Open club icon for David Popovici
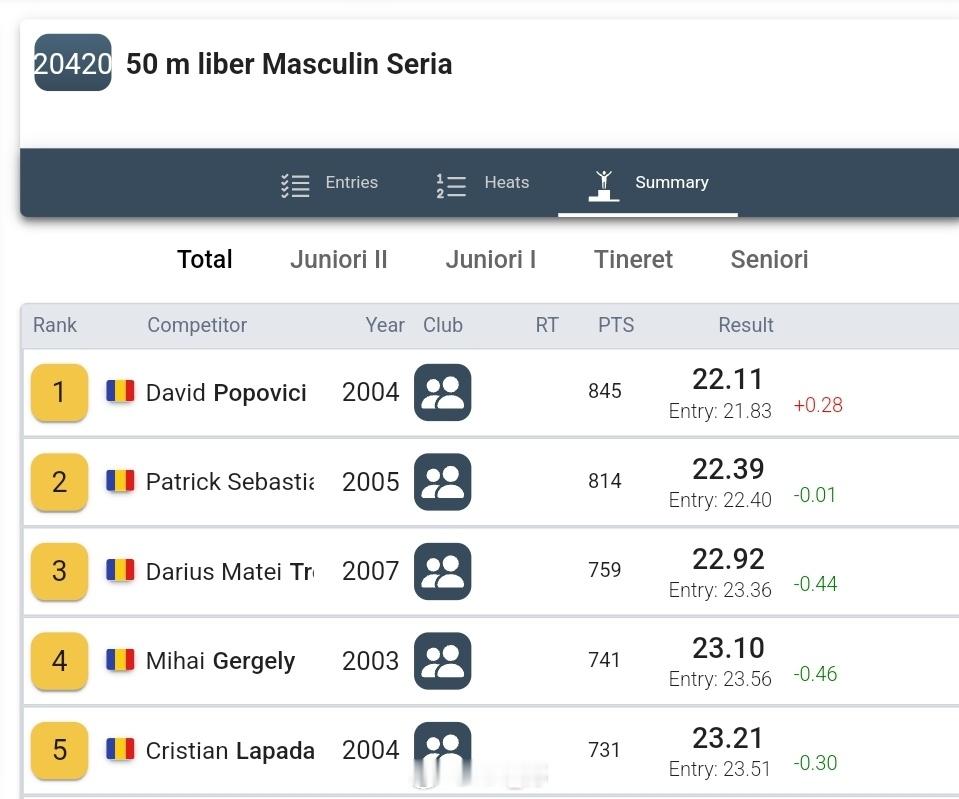The width and height of the screenshot is (959, 799). [442, 392]
